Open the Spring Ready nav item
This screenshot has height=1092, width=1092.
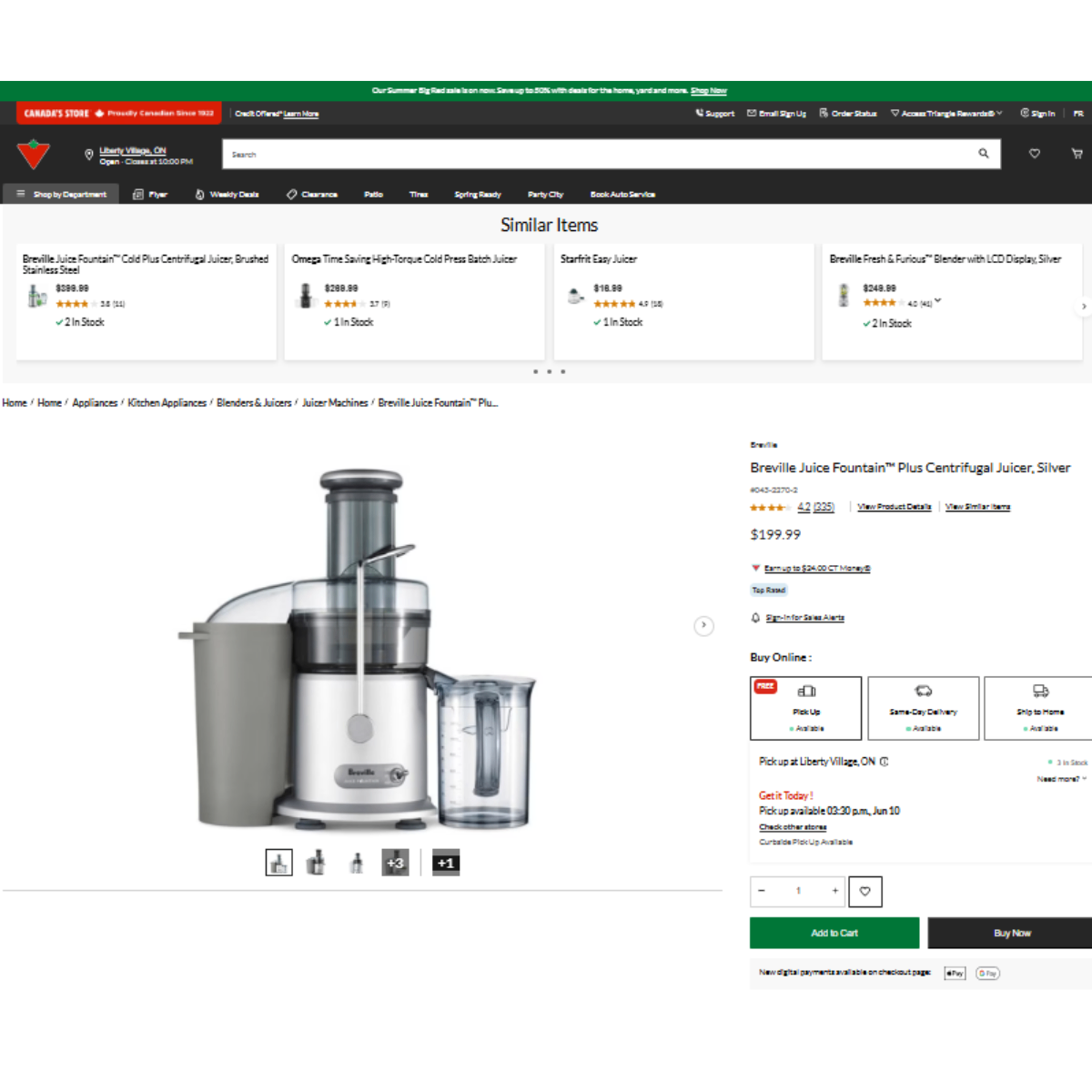click(x=478, y=195)
